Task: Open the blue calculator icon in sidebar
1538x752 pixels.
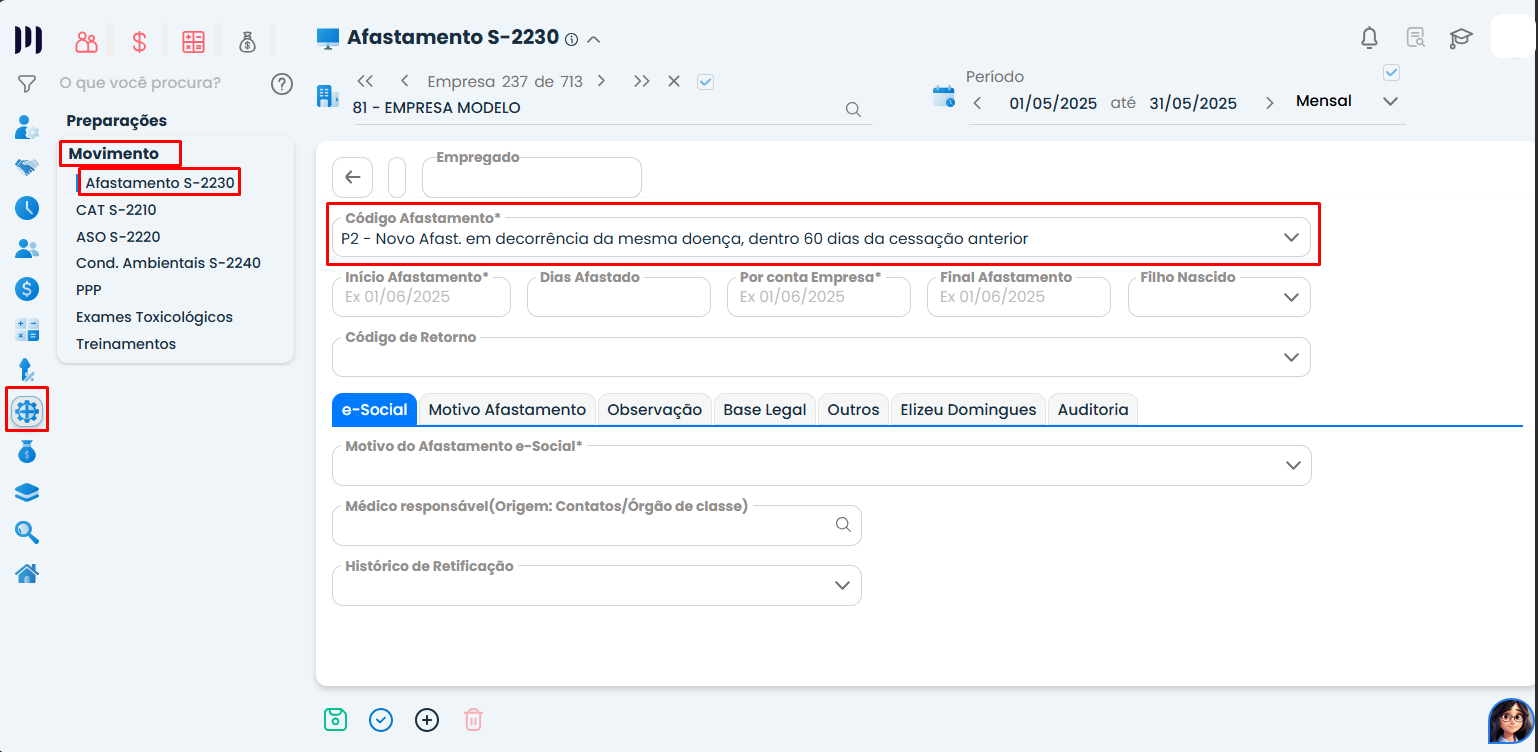Action: pyautogui.click(x=27, y=330)
